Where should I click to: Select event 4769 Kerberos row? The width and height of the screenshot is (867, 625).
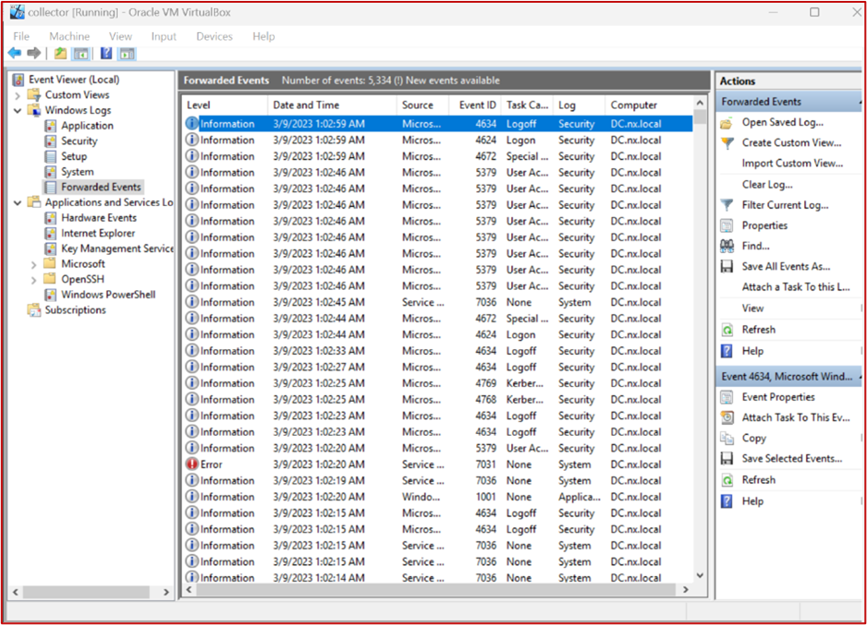(437, 383)
